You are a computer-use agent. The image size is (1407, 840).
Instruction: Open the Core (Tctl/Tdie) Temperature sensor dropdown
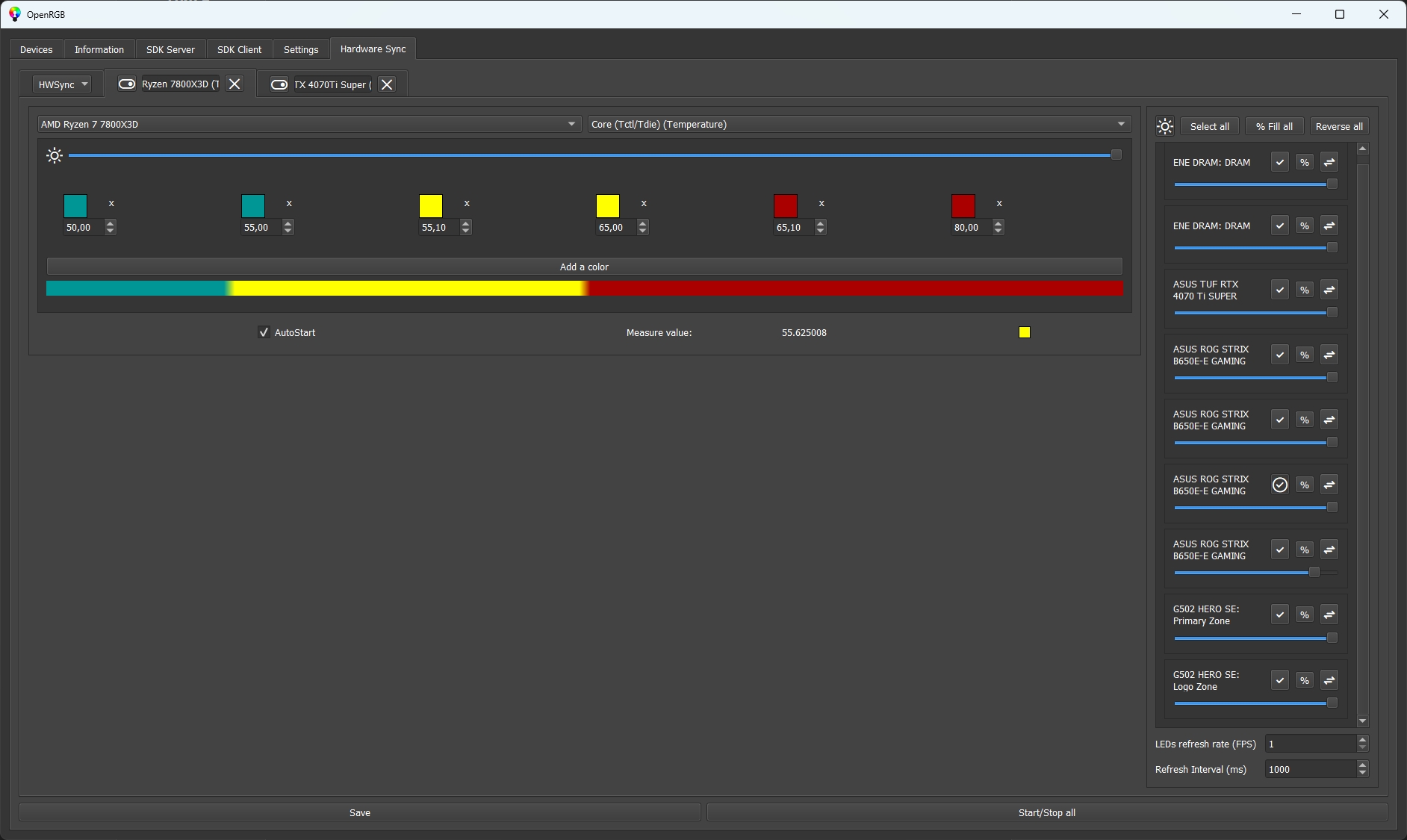(x=860, y=124)
